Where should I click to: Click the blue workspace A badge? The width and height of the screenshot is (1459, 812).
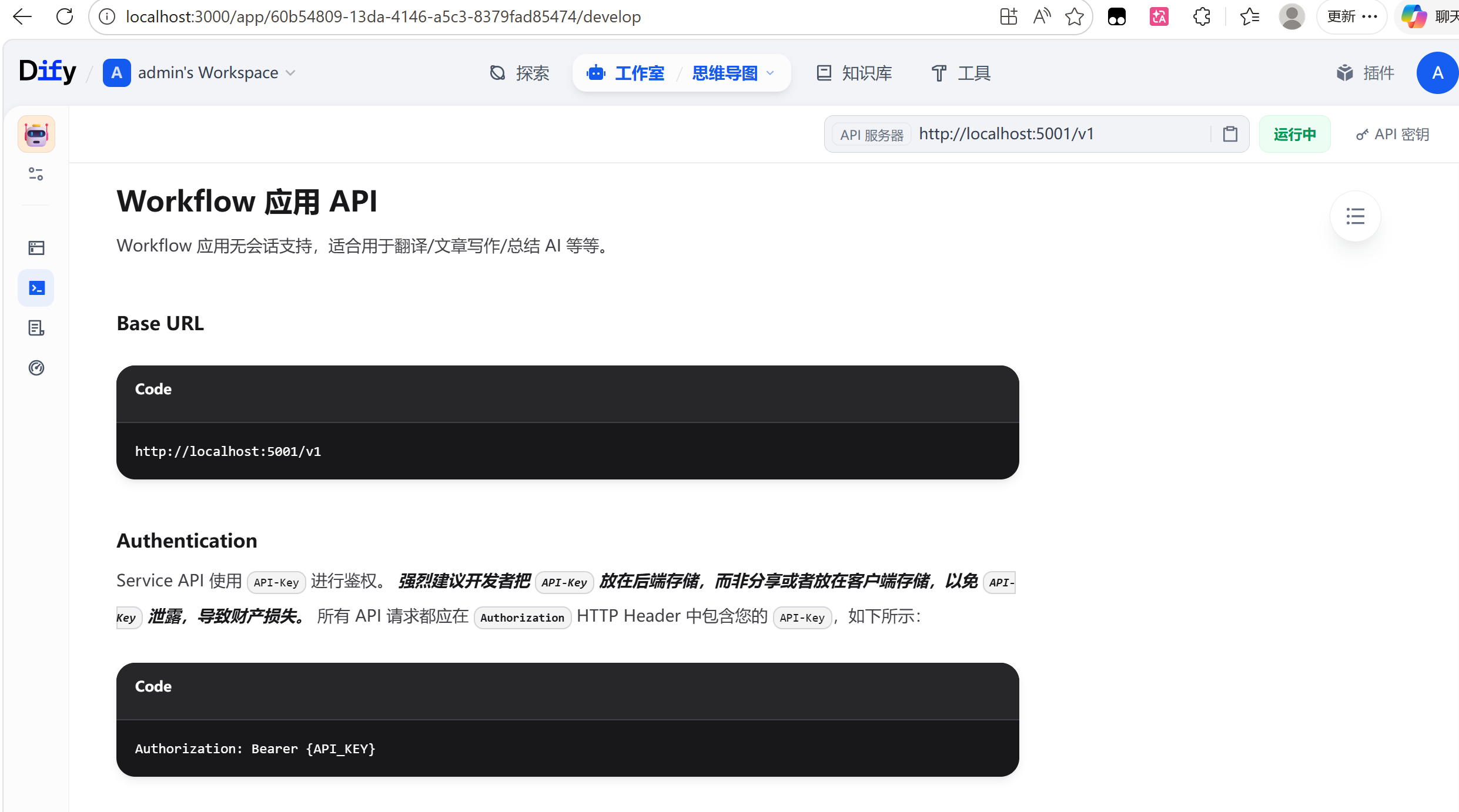tap(116, 73)
